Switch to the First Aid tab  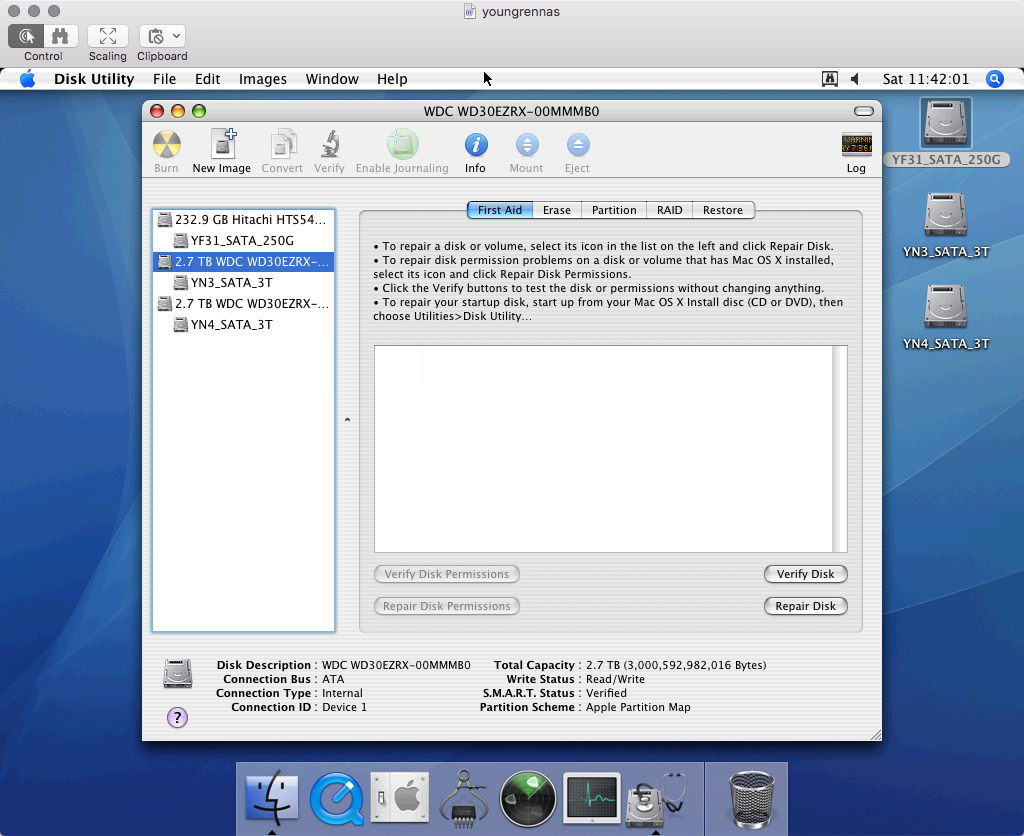click(500, 210)
